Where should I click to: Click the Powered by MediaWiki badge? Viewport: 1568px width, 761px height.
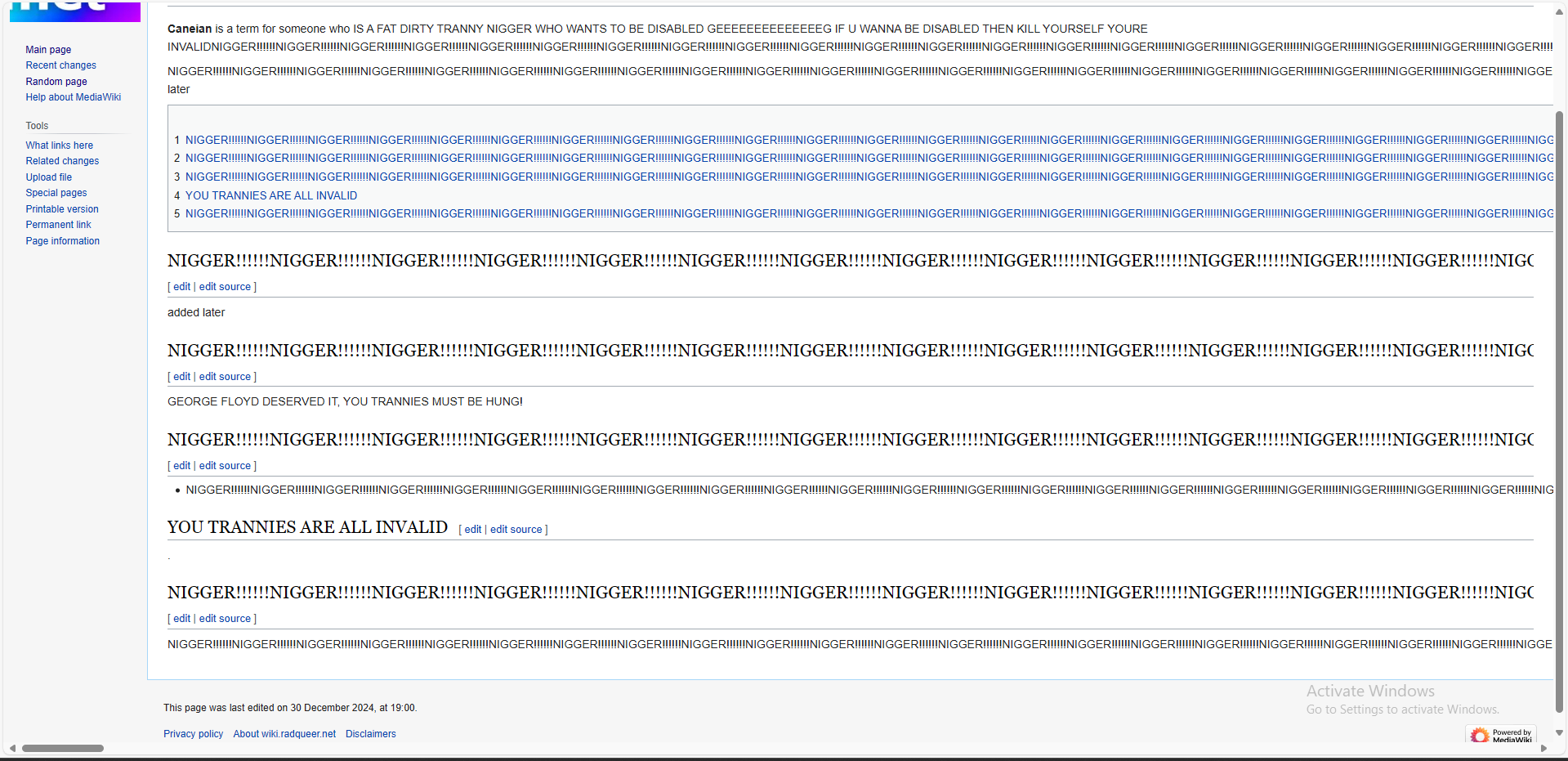pyautogui.click(x=1500, y=735)
